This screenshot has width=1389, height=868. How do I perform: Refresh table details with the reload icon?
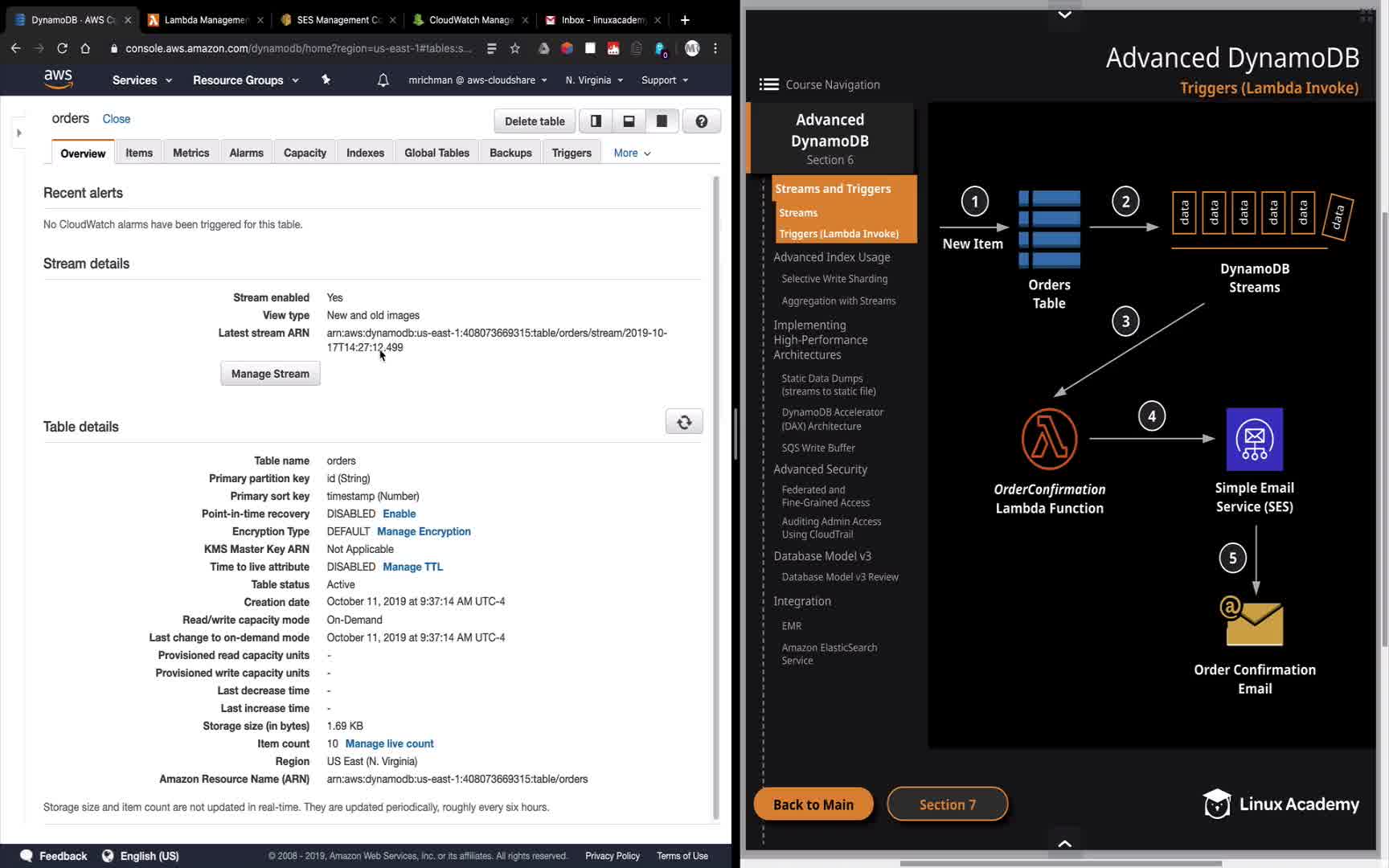coord(684,422)
